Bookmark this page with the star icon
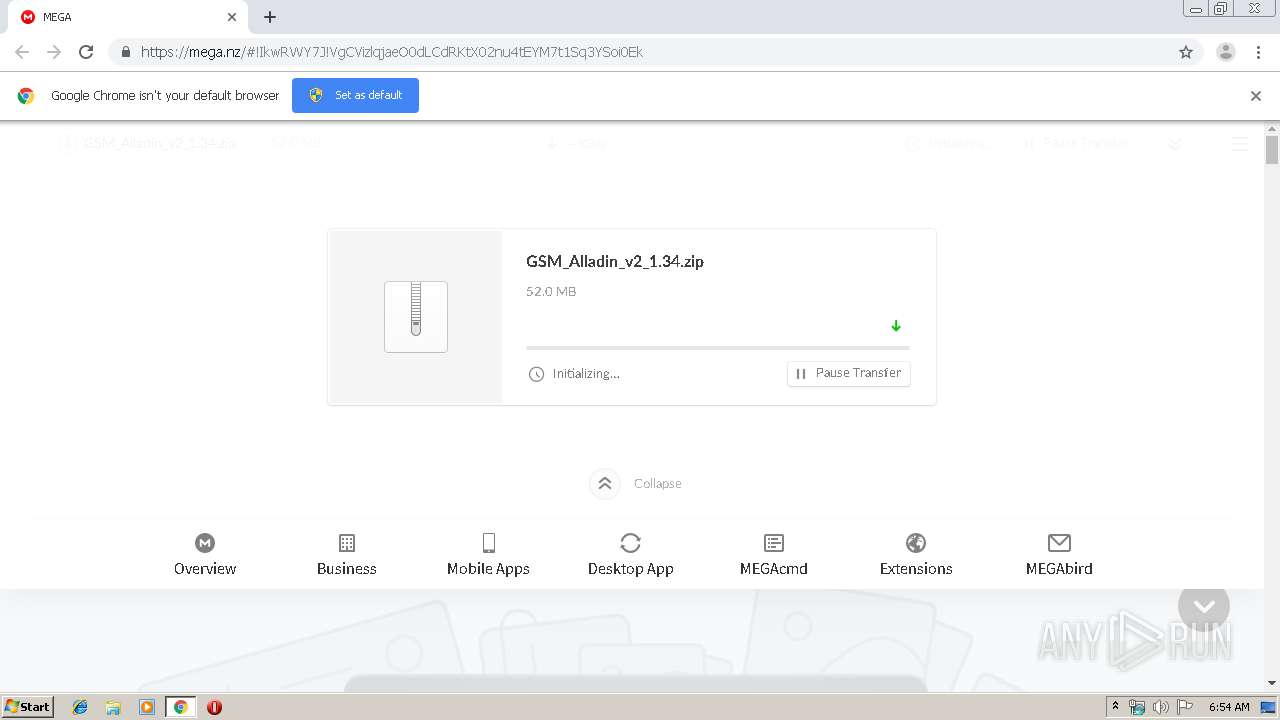Viewport: 1280px width, 720px height. tap(1186, 52)
